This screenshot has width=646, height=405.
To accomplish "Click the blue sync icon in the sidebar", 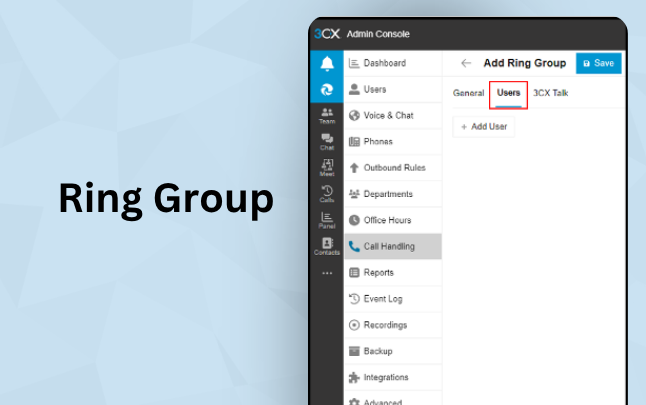I will 327,90.
